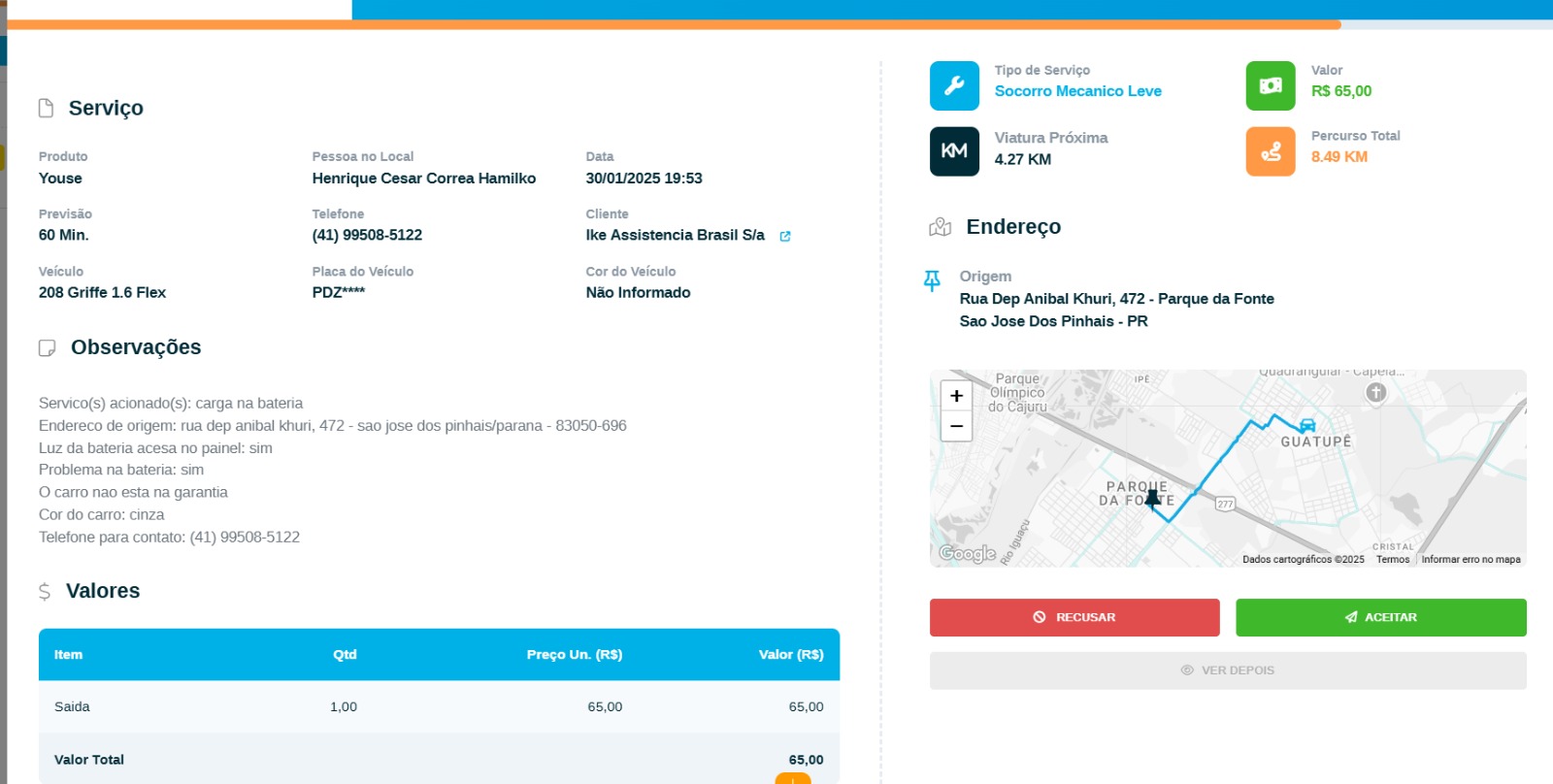This screenshot has height=784, width=1553.
Task: Click the blue car marker on map
Action: (x=1307, y=425)
